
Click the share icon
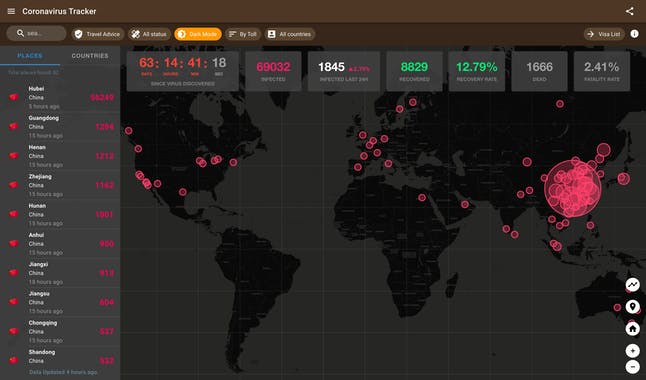point(630,11)
